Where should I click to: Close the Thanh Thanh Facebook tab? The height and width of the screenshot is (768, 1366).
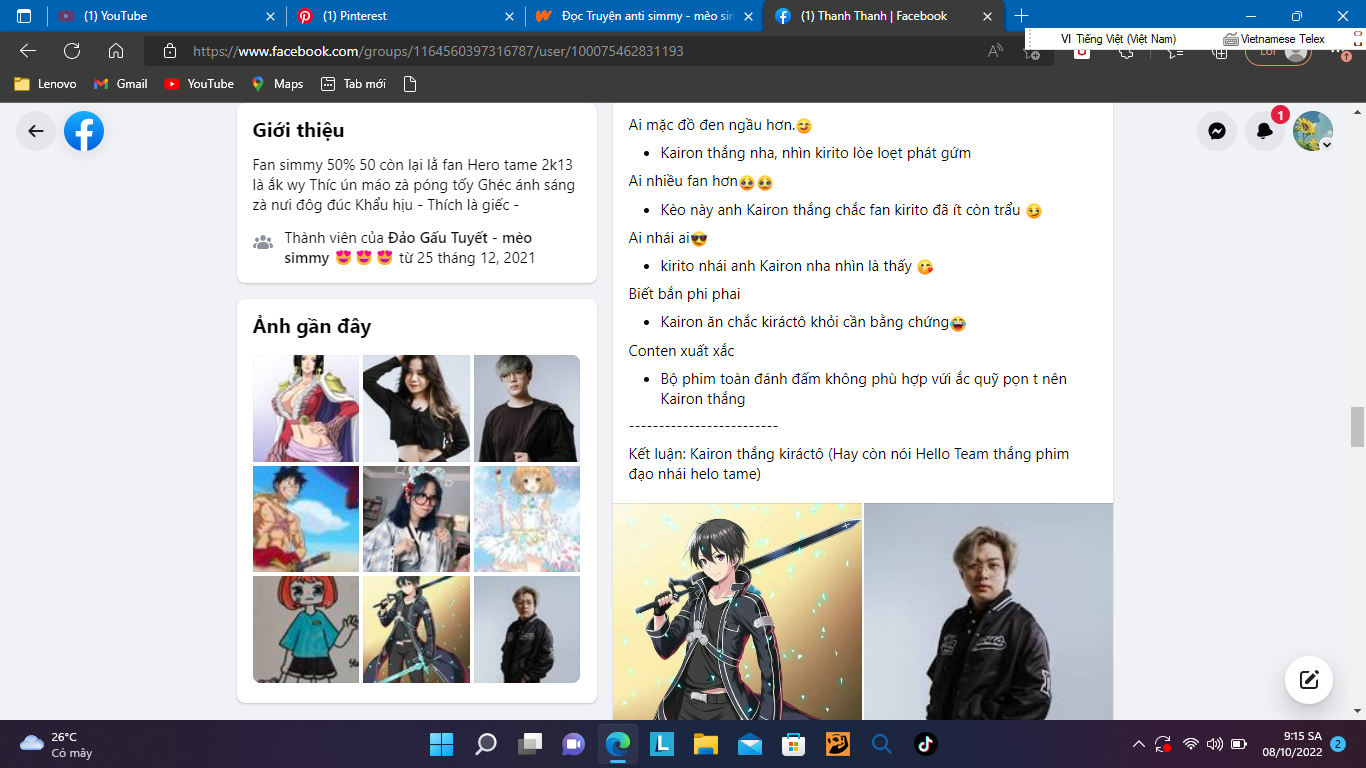987,16
